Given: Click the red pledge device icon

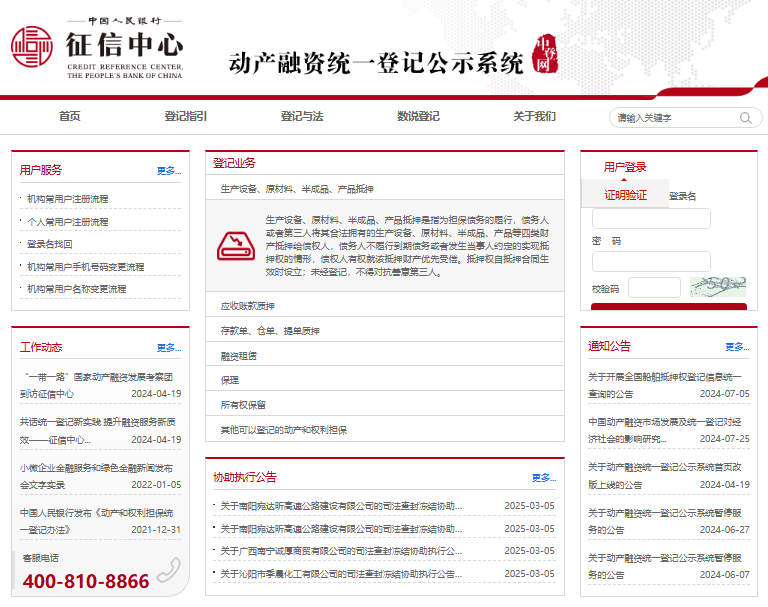Looking at the screenshot, I should coord(236,246).
